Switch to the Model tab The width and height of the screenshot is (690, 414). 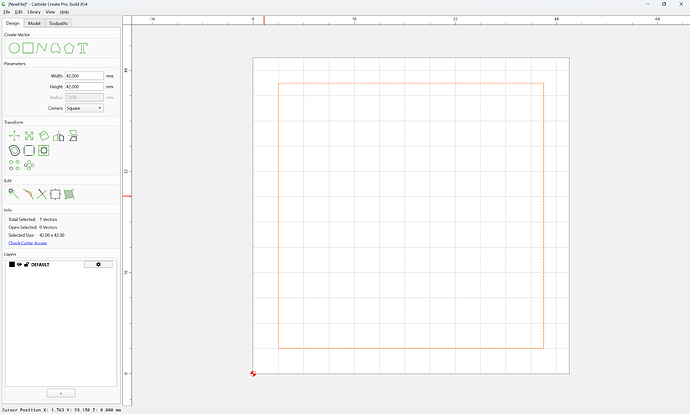pos(34,23)
